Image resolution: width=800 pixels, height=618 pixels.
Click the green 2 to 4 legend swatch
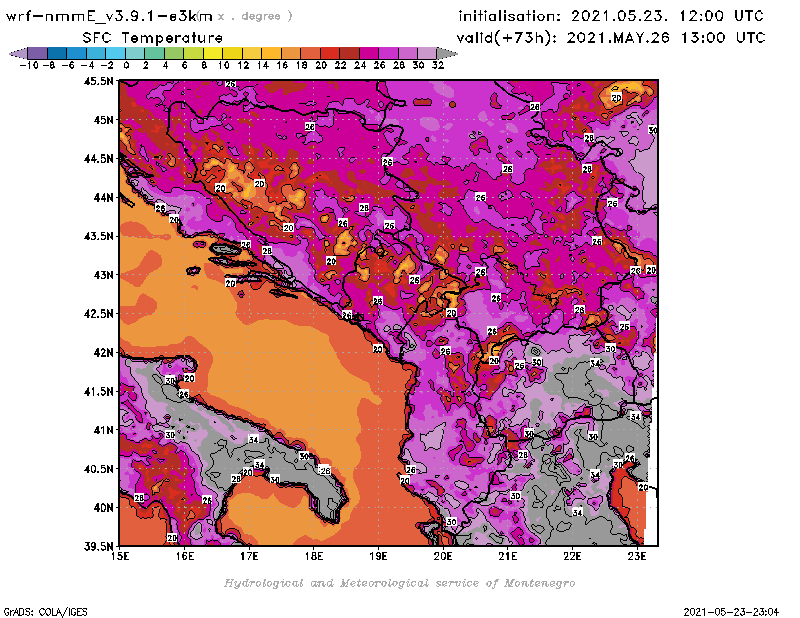point(155,53)
